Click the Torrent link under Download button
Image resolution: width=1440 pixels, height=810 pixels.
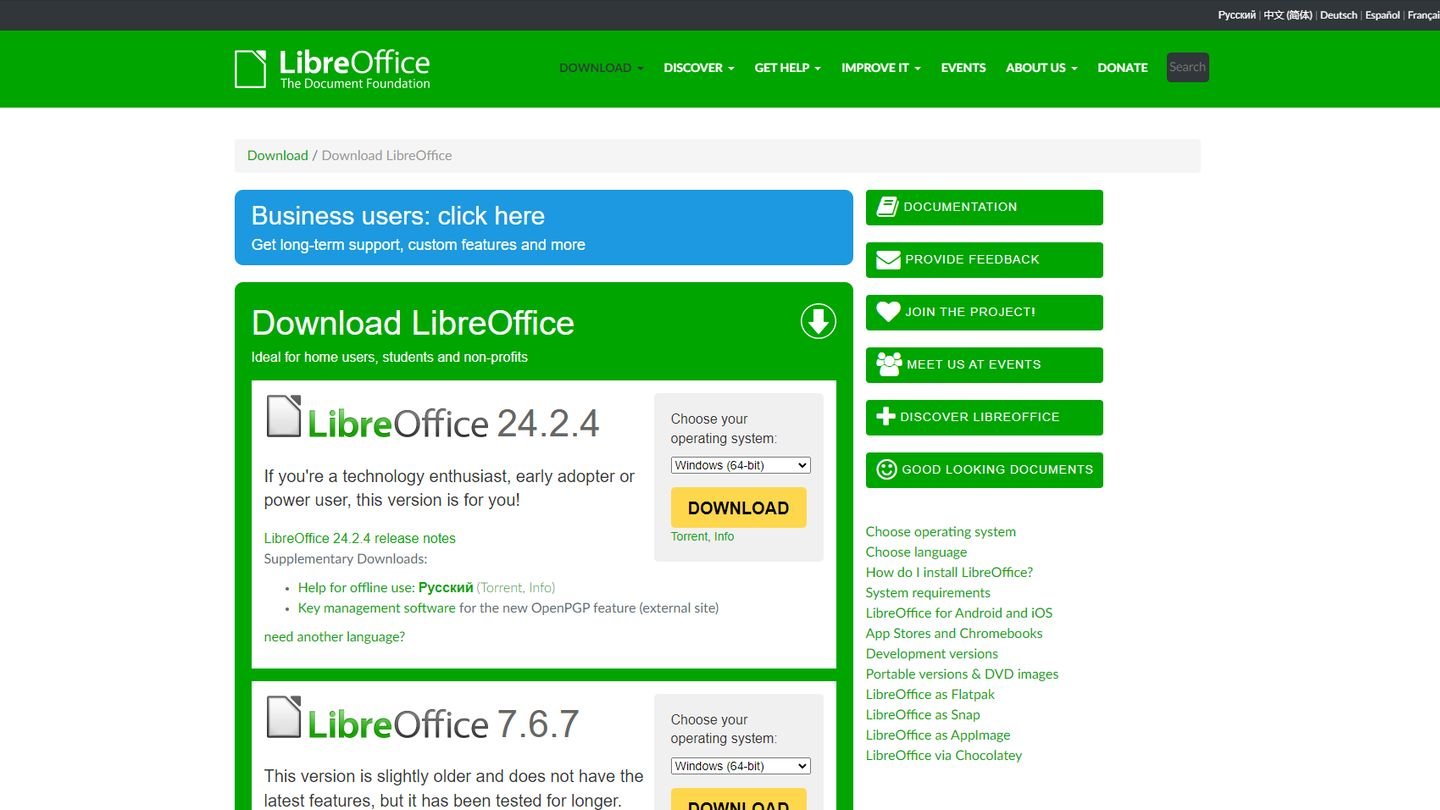pos(689,537)
